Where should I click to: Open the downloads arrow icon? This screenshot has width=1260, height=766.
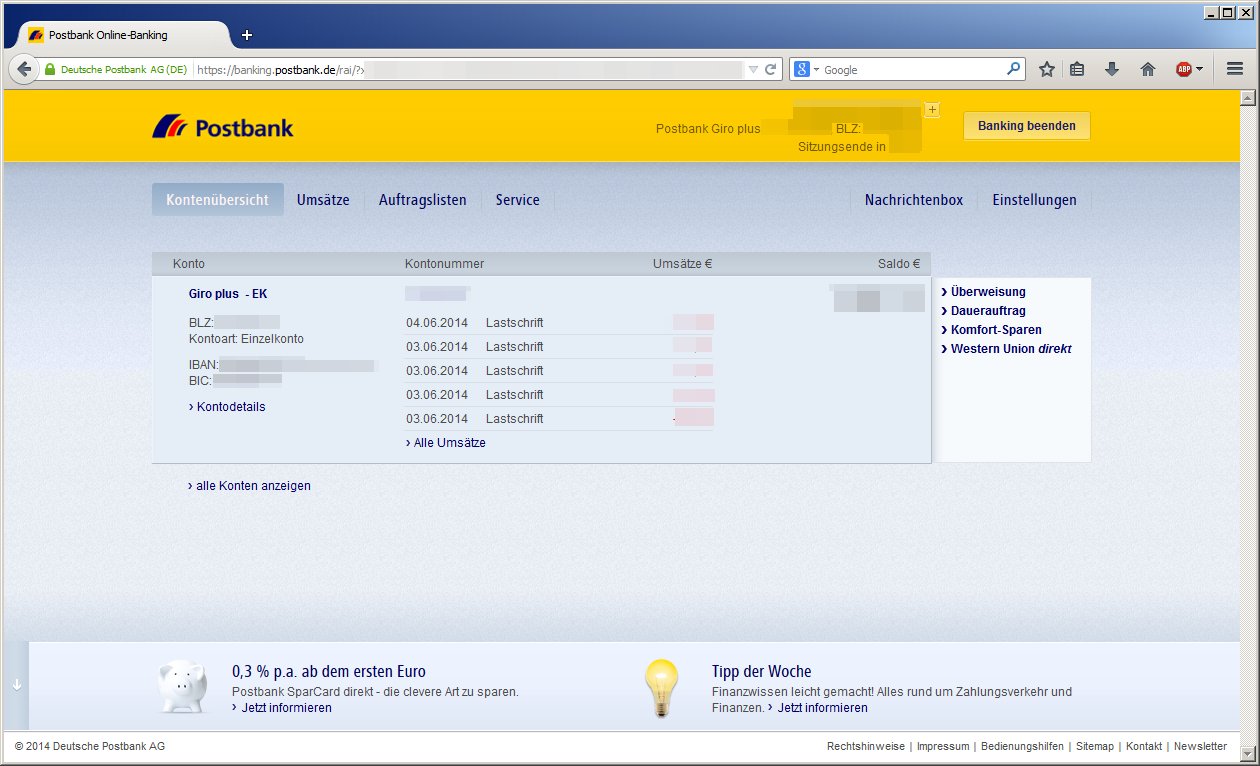[x=1111, y=70]
